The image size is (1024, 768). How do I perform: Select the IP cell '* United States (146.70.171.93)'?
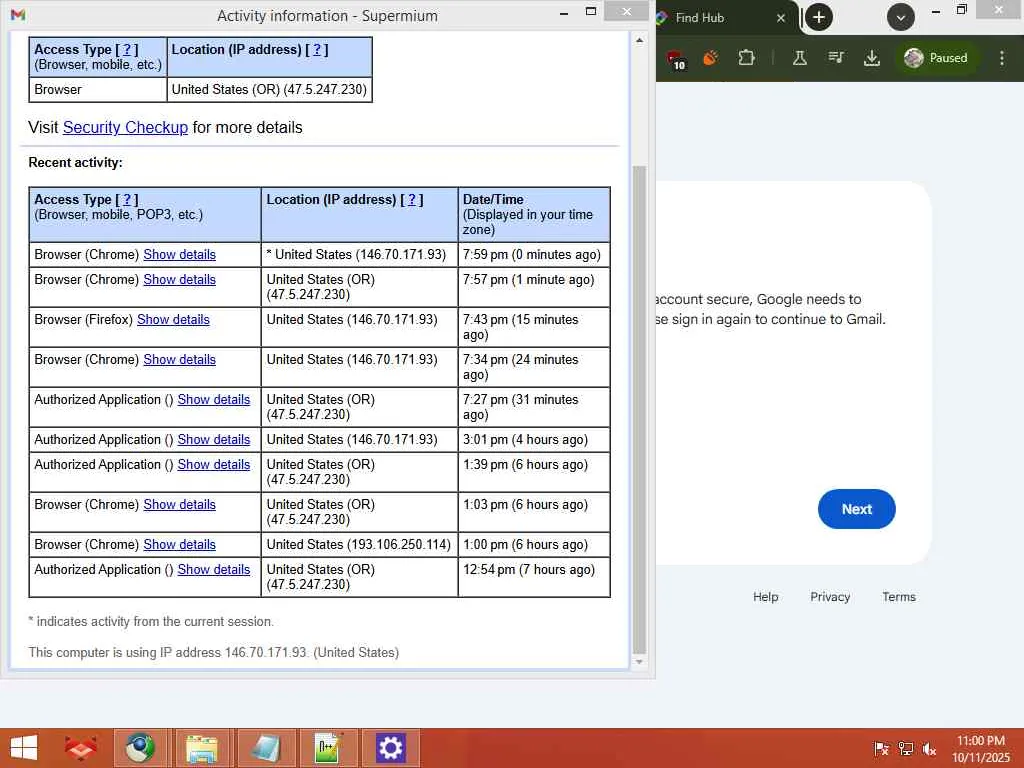coord(359,255)
